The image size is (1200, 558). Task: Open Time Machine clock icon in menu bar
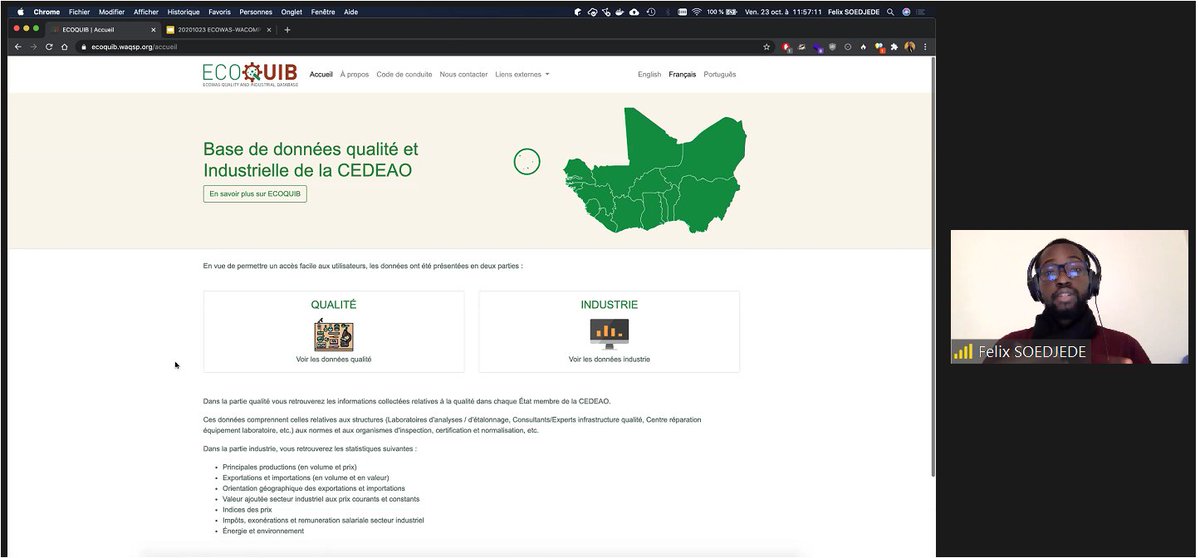(x=651, y=12)
